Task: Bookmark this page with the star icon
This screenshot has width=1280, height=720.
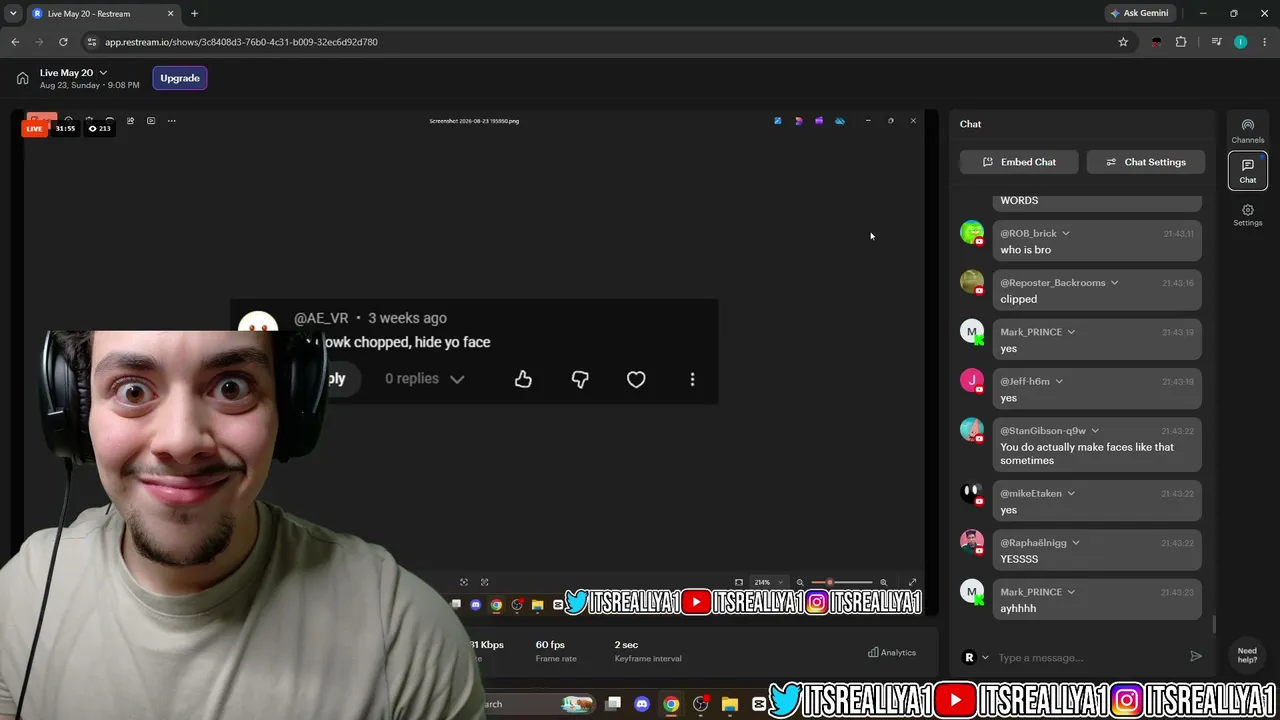Action: click(1123, 42)
